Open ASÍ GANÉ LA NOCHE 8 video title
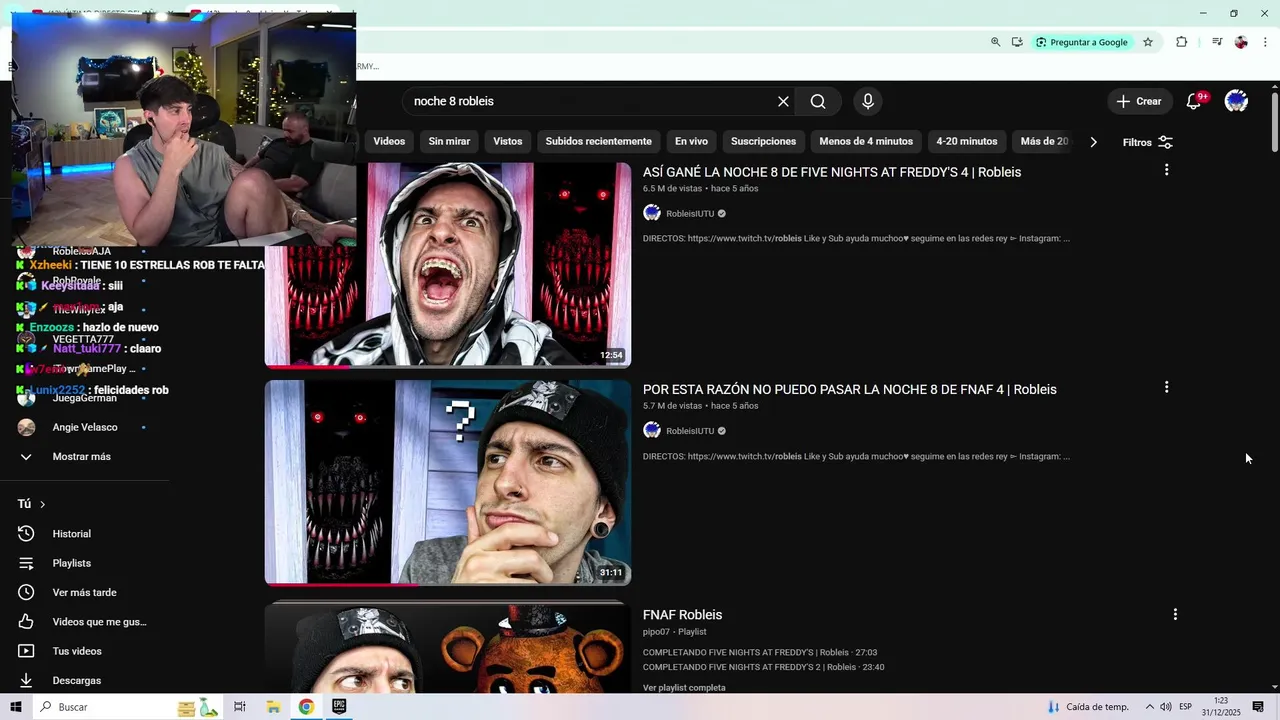 tap(832, 172)
